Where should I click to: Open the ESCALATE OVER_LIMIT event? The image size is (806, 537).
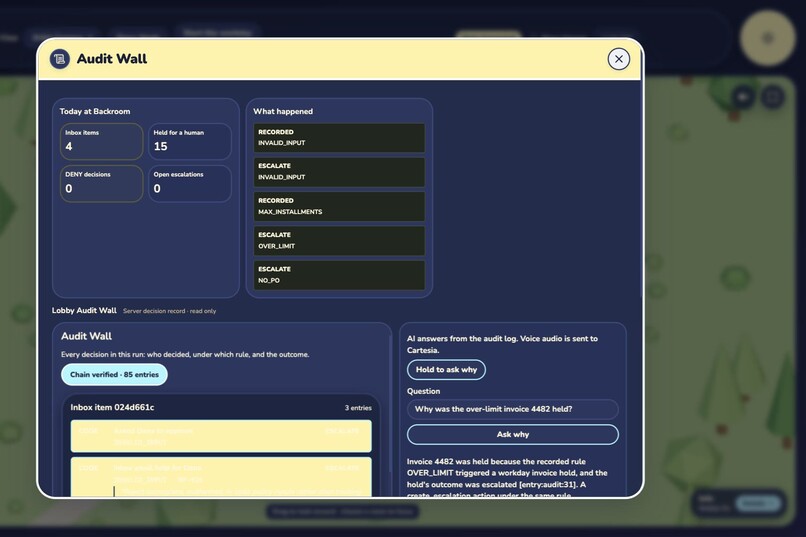tap(339, 240)
